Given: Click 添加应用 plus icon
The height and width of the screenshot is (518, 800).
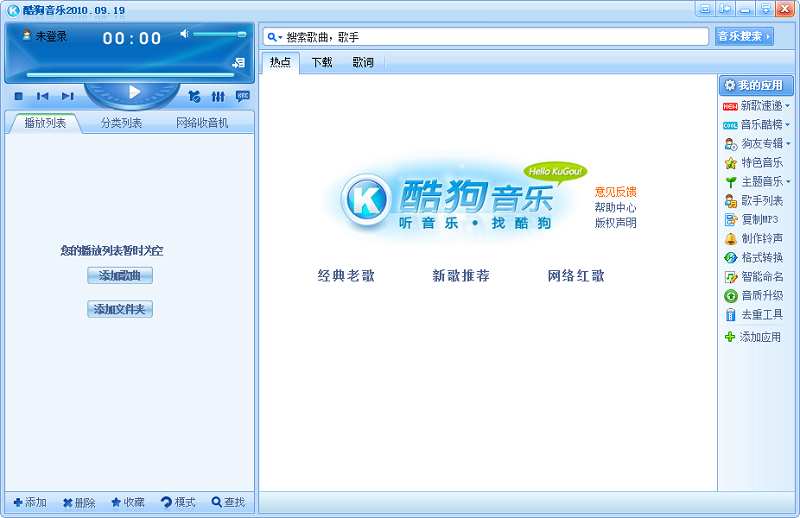Looking at the screenshot, I should pos(730,337).
